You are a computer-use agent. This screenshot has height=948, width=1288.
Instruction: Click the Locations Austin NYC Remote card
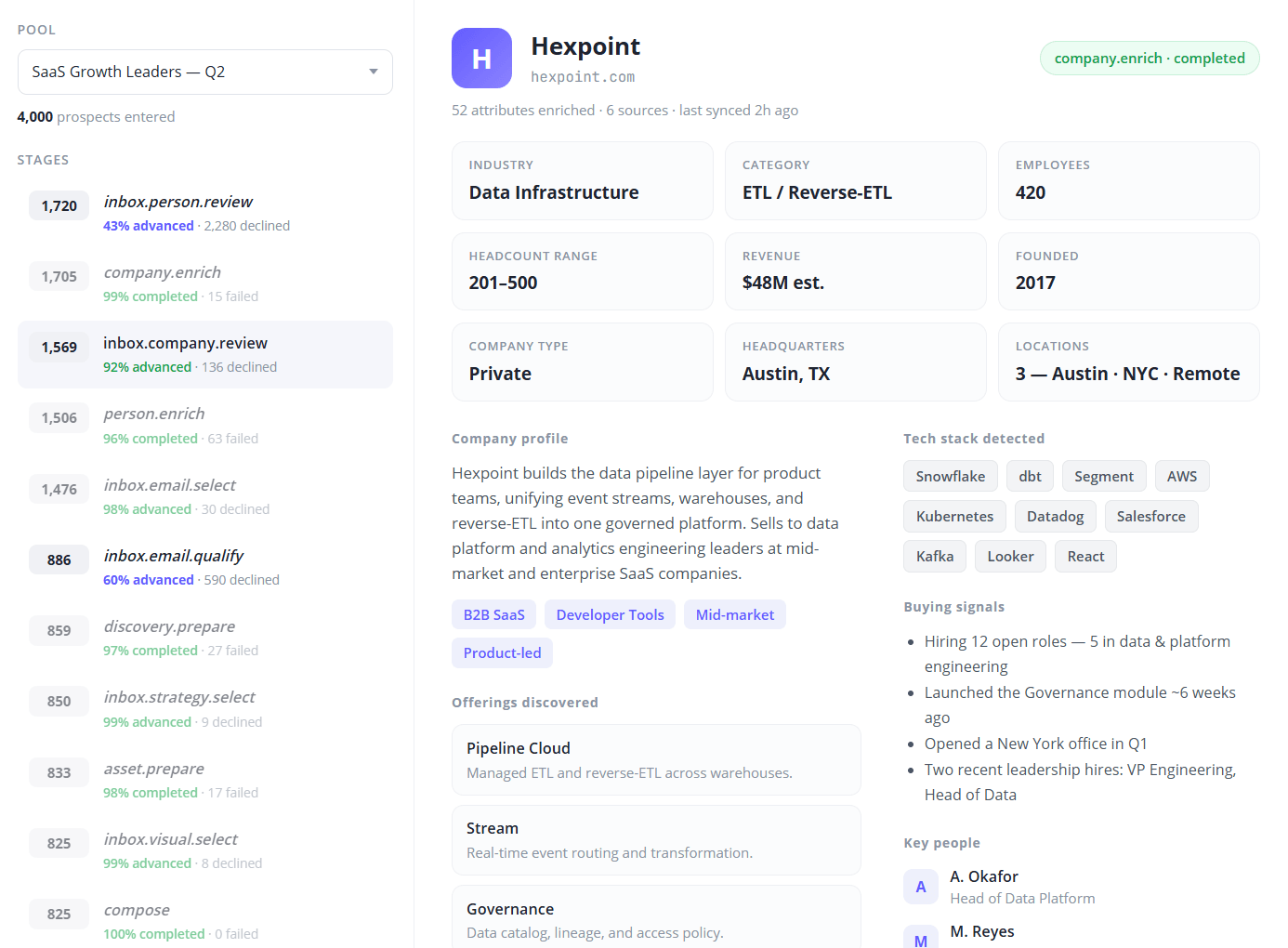point(1129,362)
